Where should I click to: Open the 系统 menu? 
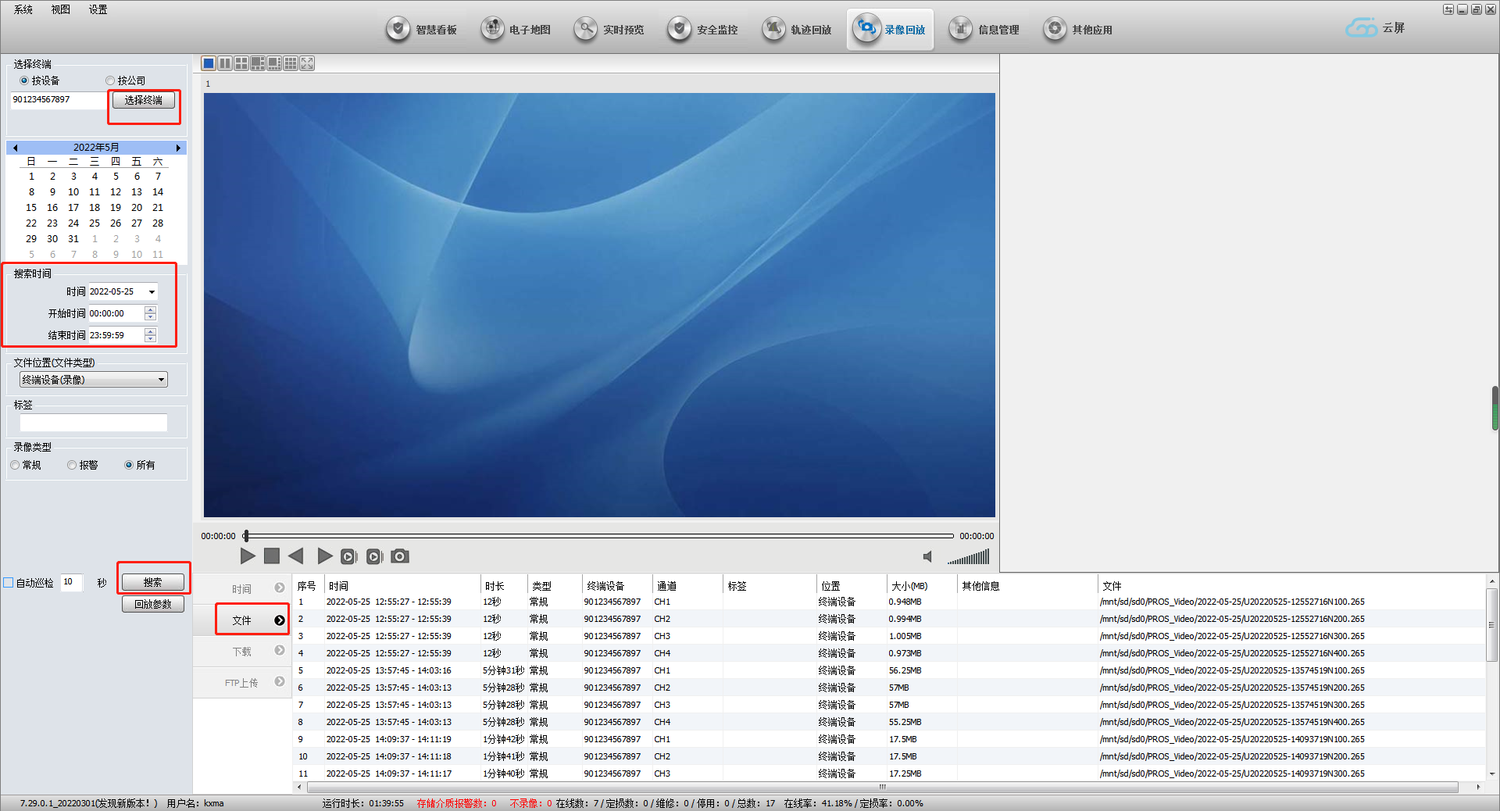pyautogui.click(x=23, y=9)
